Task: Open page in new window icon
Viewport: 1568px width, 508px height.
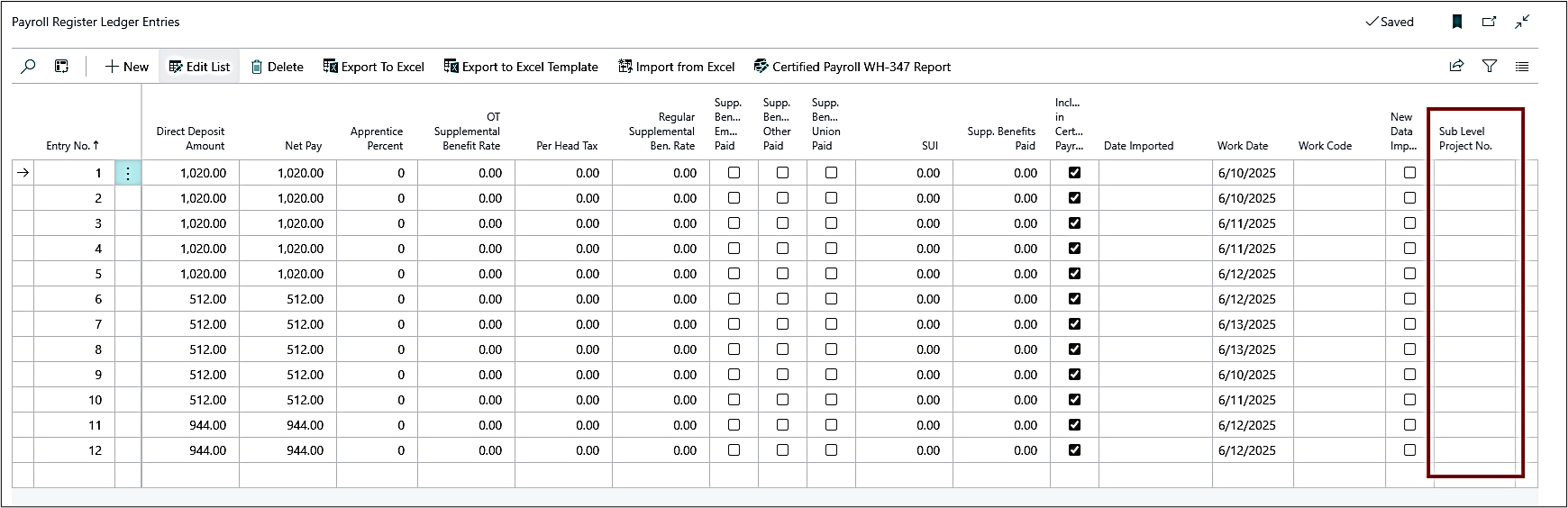Action: [x=1489, y=22]
